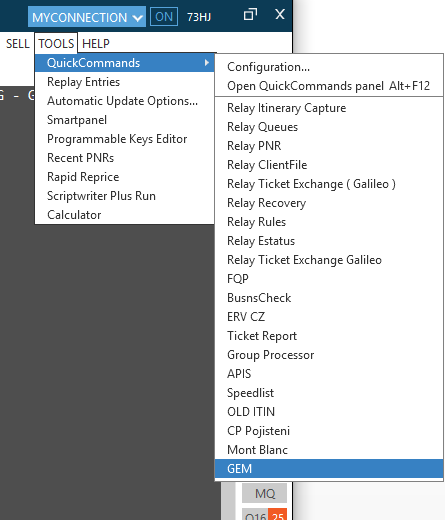The width and height of the screenshot is (445, 520).
Task: Run Relay Recovery command
Action: (x=329, y=203)
